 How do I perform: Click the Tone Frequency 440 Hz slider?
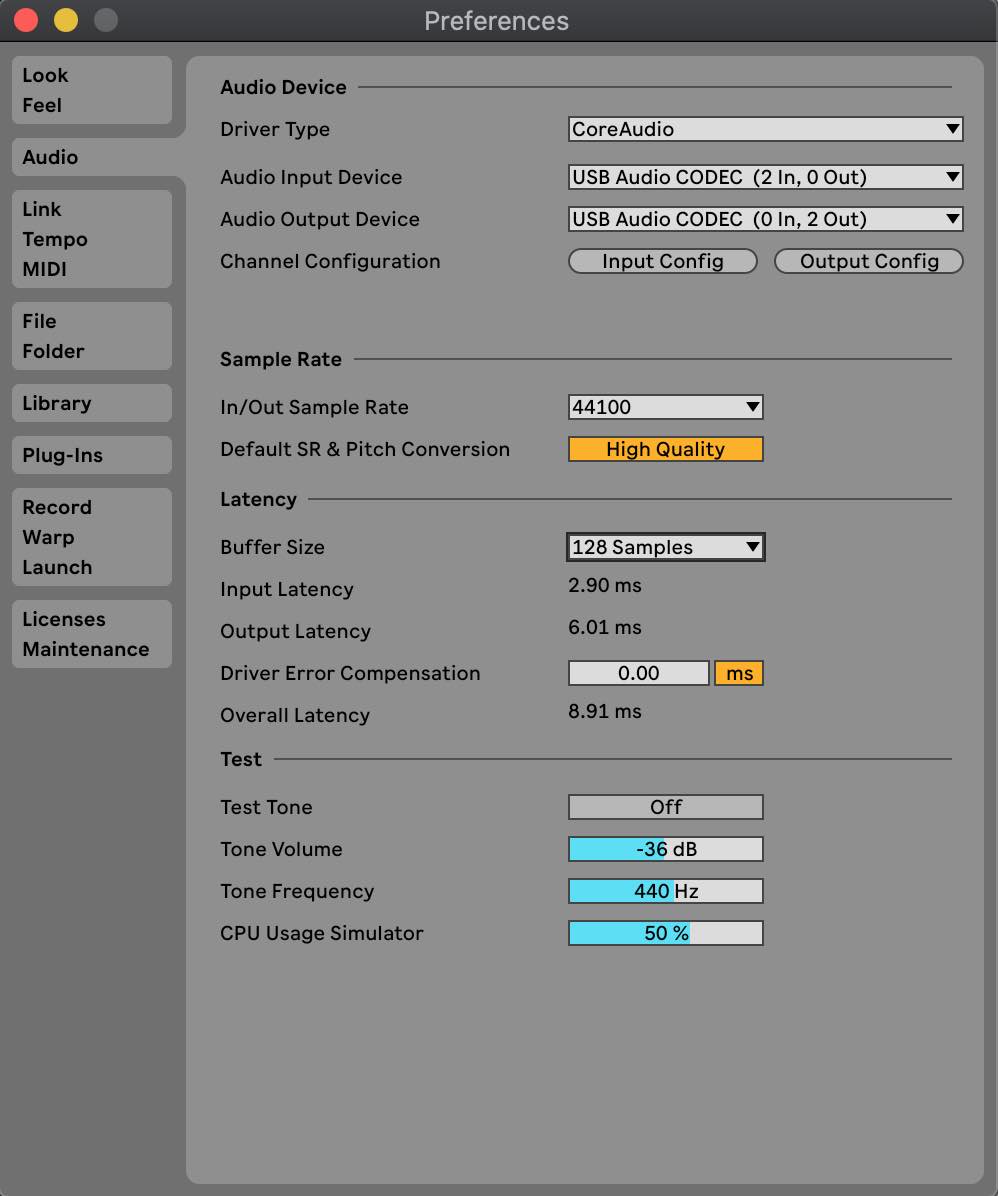(x=665, y=891)
